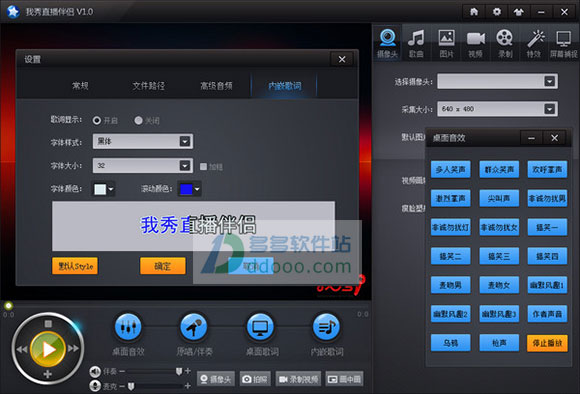
Task: Open the 录制 film reel icon
Action: click(505, 43)
